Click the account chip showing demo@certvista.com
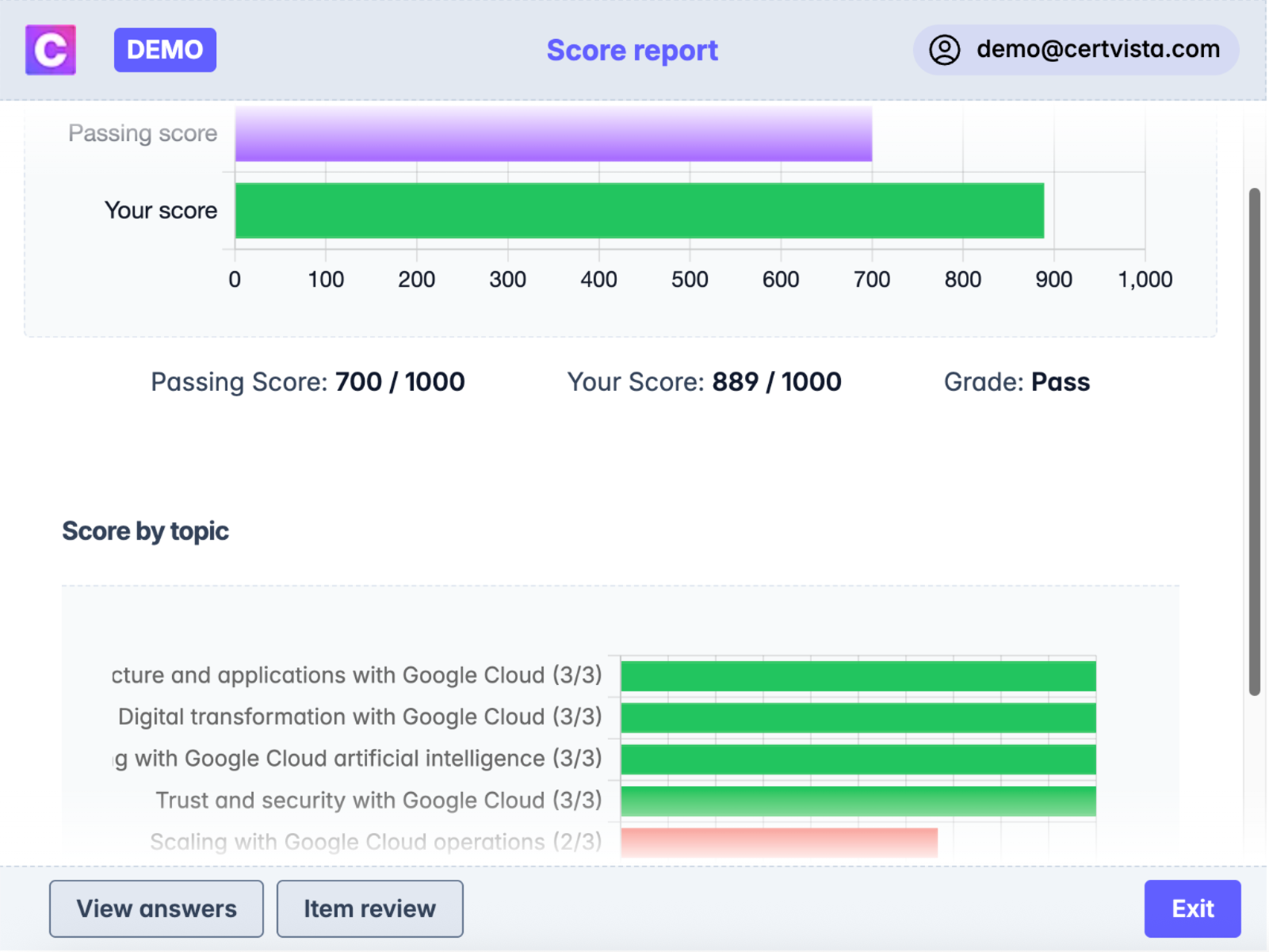The height and width of the screenshot is (952, 1269). [x=1075, y=49]
